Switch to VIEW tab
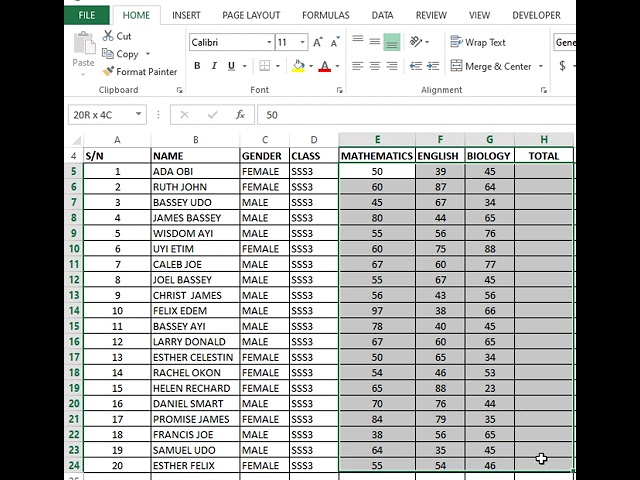 [x=479, y=16]
